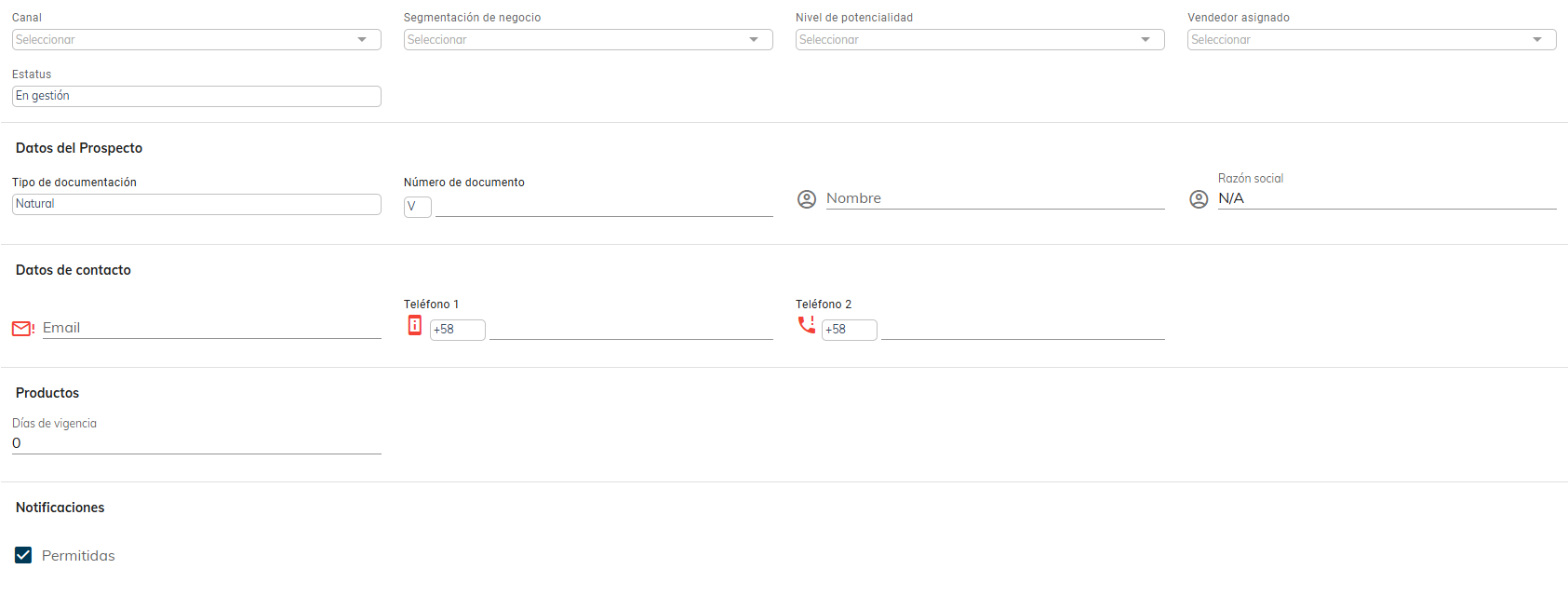1568x596 pixels.
Task: Click the Teléfono 1 mobile phone icon
Action: 415,325
